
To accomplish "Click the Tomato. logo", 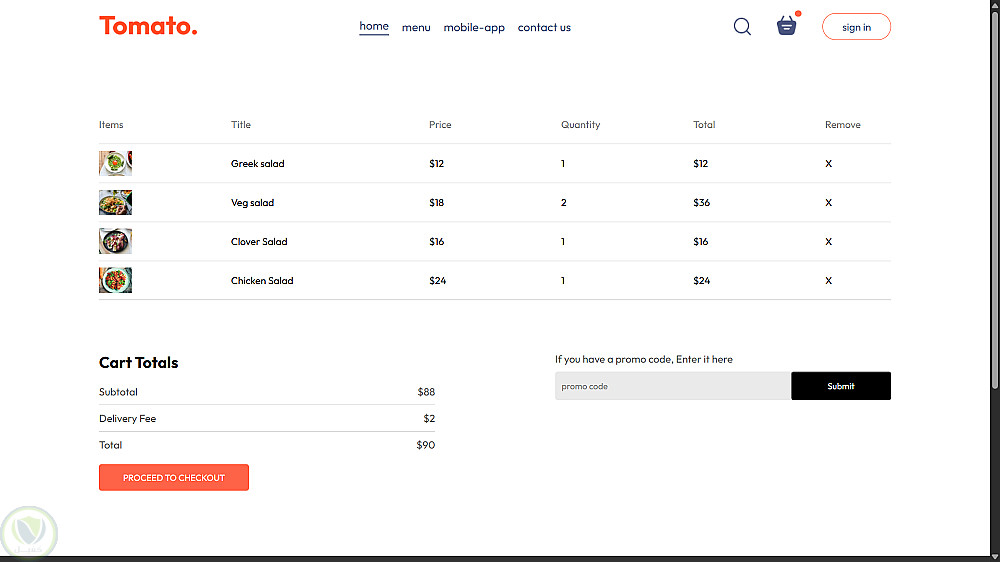I will (148, 26).
